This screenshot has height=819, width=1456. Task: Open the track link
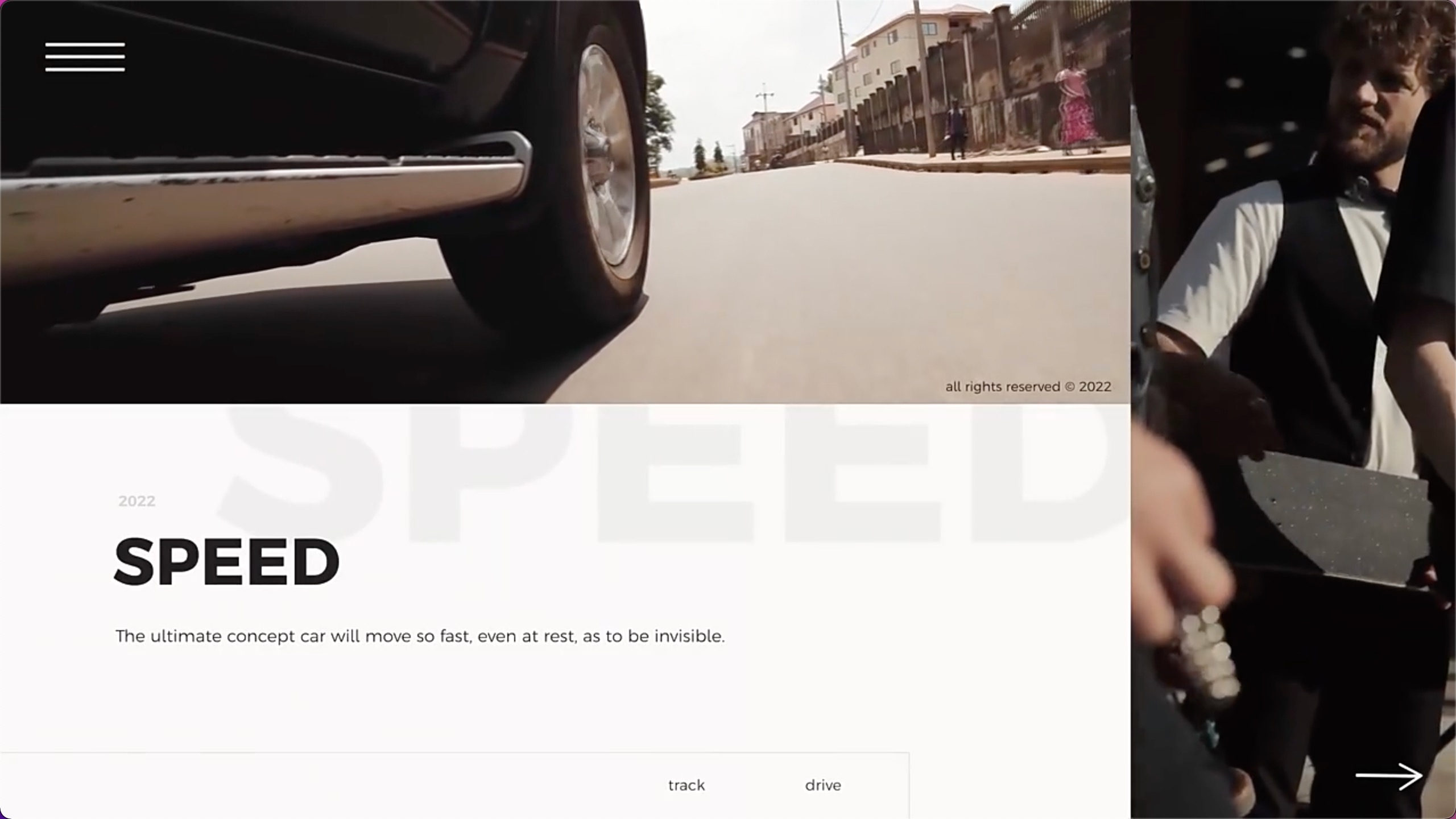click(x=686, y=785)
